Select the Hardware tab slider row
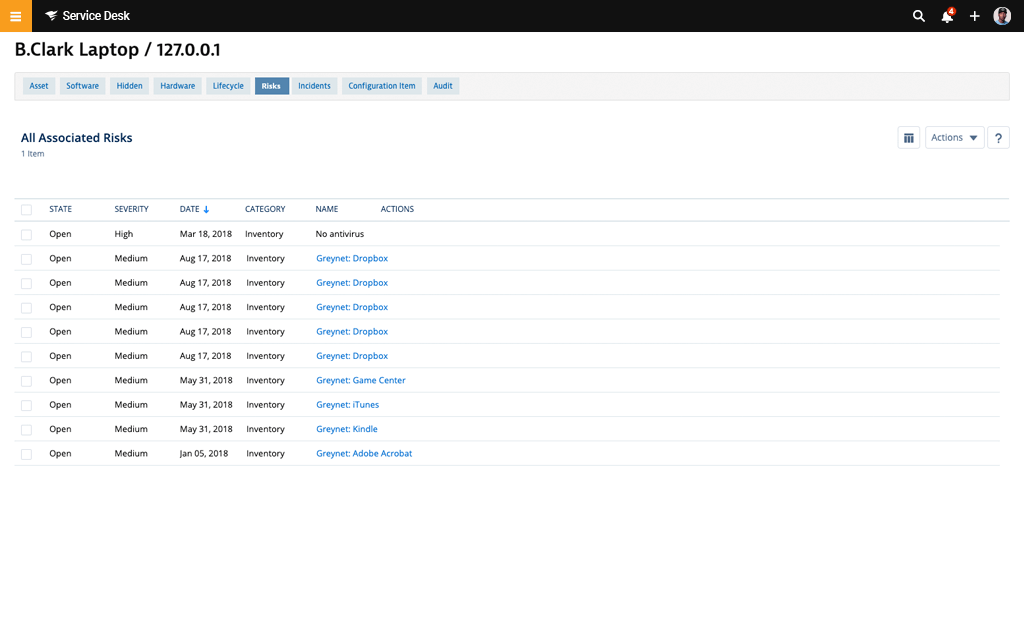1024x640 pixels. (x=177, y=86)
